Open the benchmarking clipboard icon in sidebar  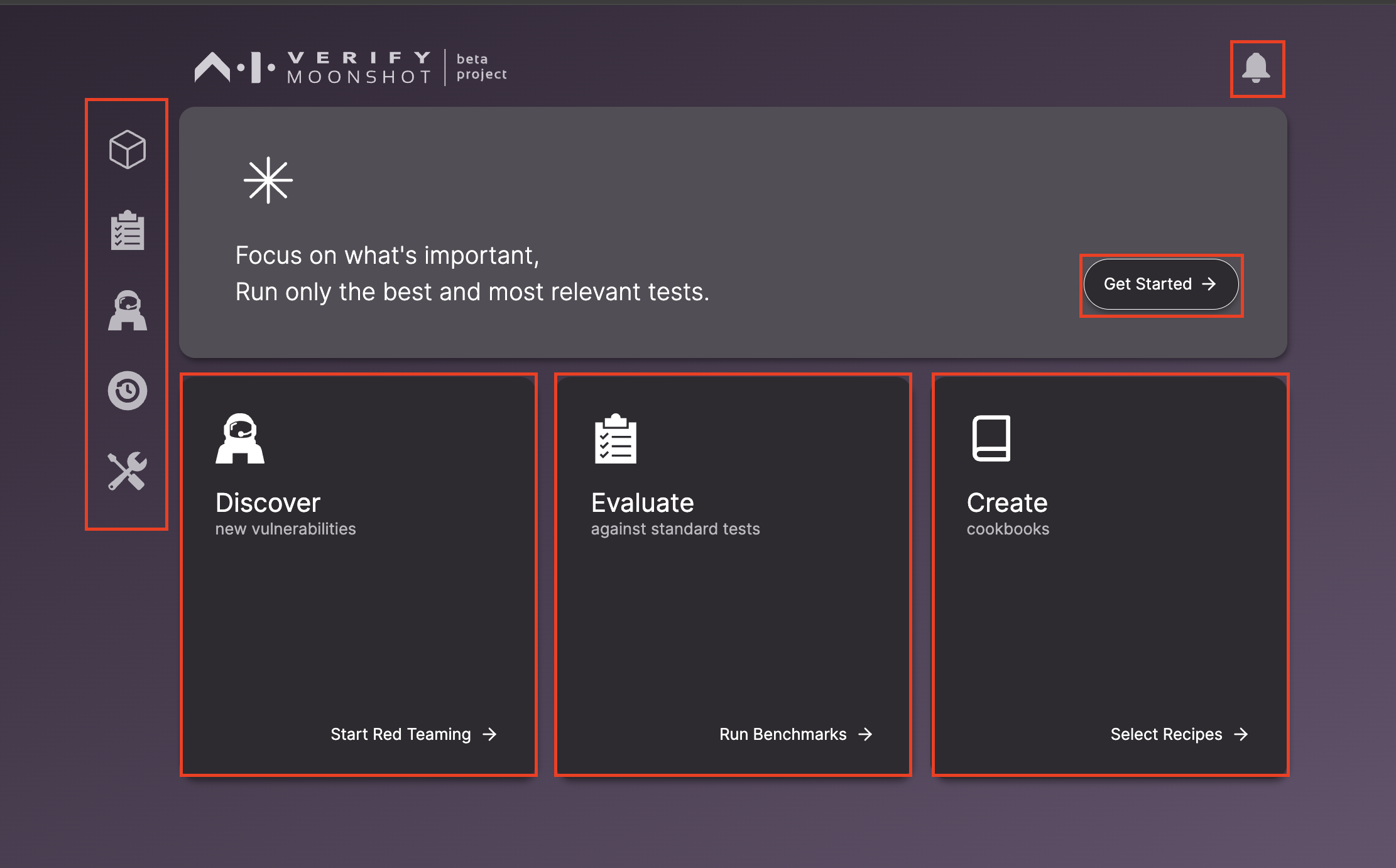pyautogui.click(x=128, y=230)
